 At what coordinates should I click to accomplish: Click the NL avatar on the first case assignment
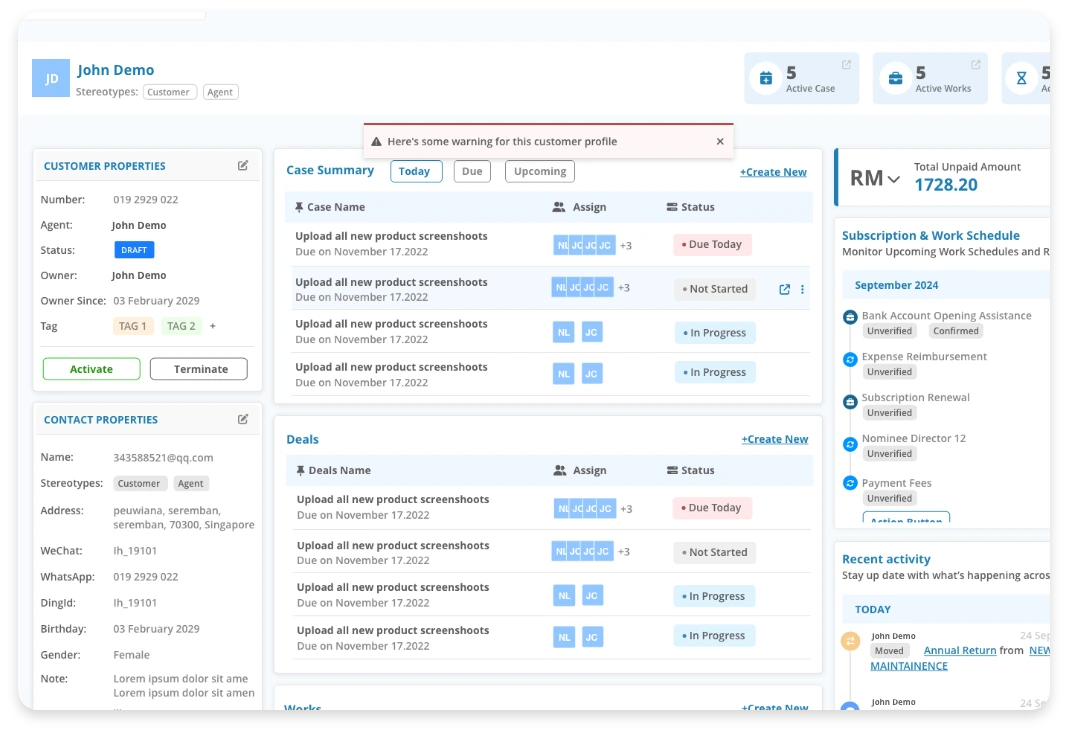click(x=560, y=244)
